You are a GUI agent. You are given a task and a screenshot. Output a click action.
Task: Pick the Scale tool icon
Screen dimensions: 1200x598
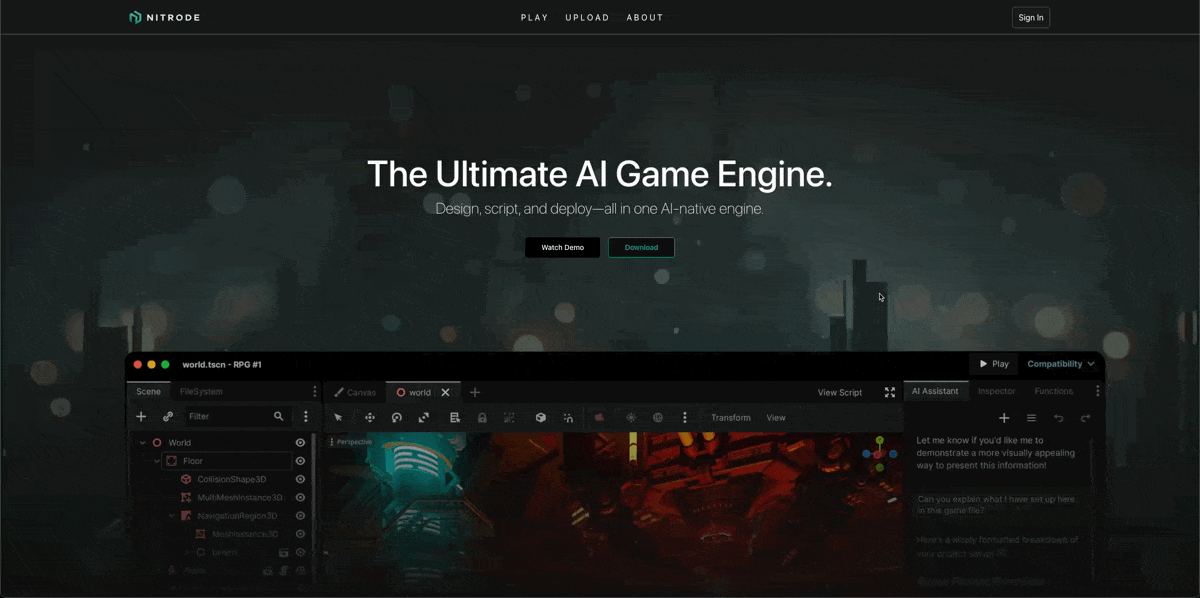coord(424,418)
